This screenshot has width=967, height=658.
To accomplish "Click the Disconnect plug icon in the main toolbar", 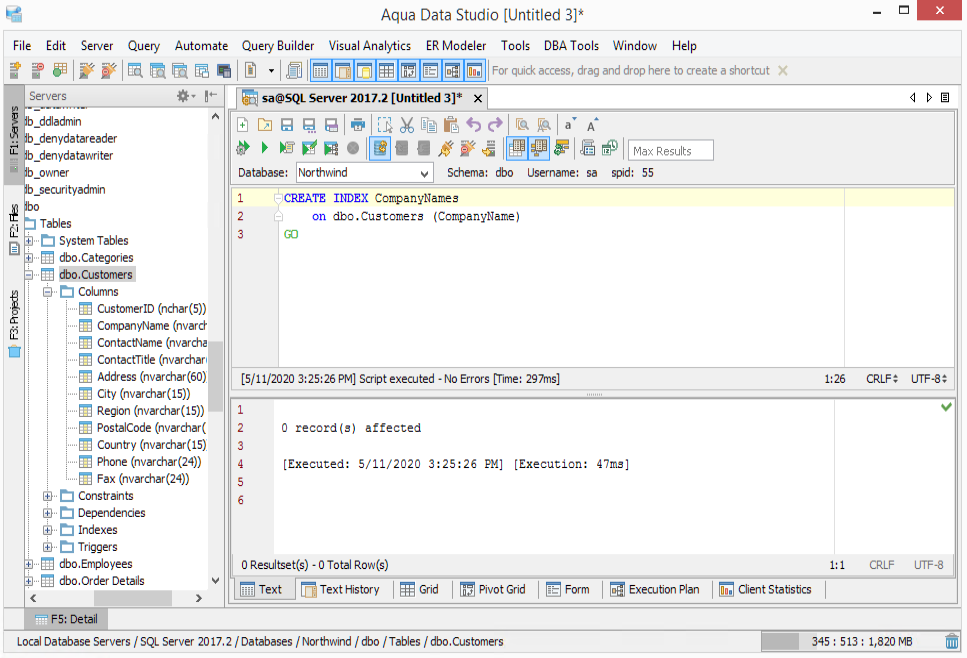I will [109, 70].
